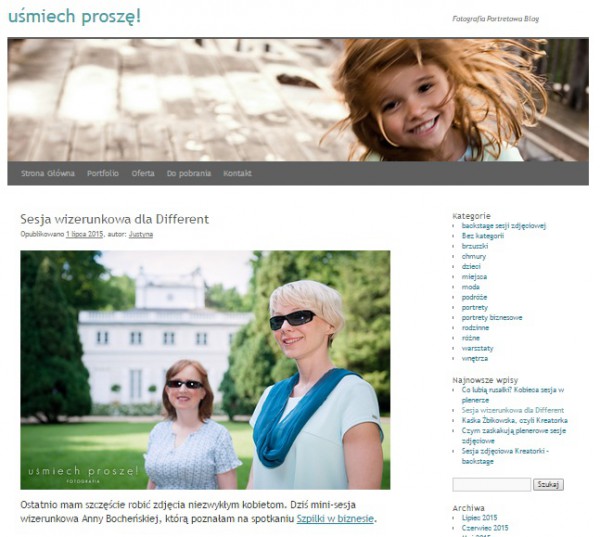This screenshot has width=600, height=537.
Task: Open the Oferta menu item
Action: [143, 173]
